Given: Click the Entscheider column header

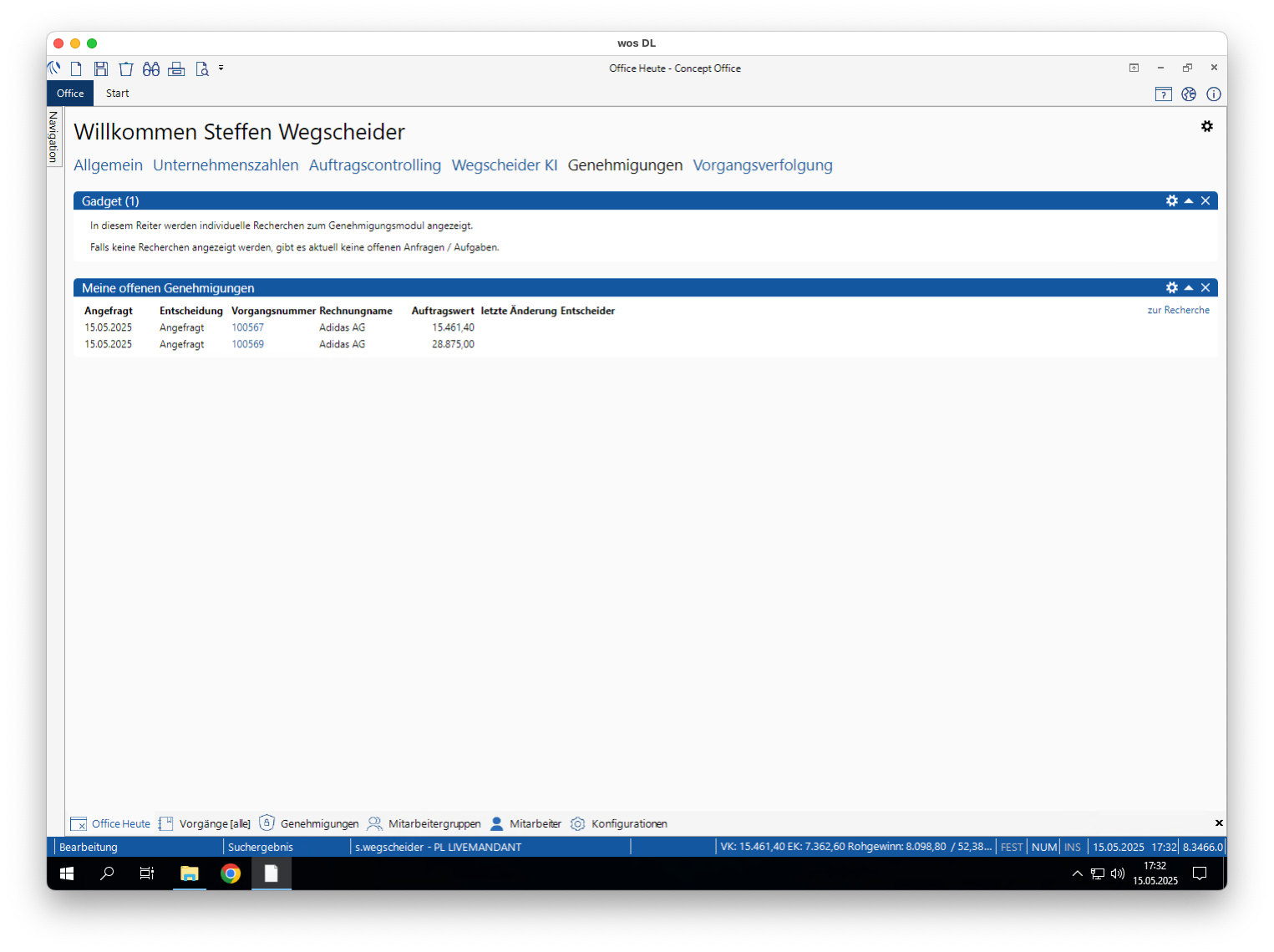Looking at the screenshot, I should pos(587,311).
